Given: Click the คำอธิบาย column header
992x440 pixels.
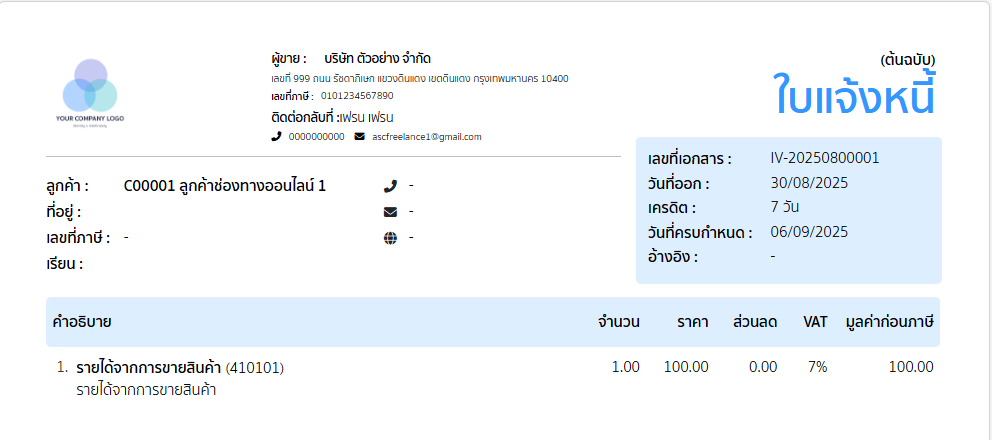Looking at the screenshot, I should 82,322.
